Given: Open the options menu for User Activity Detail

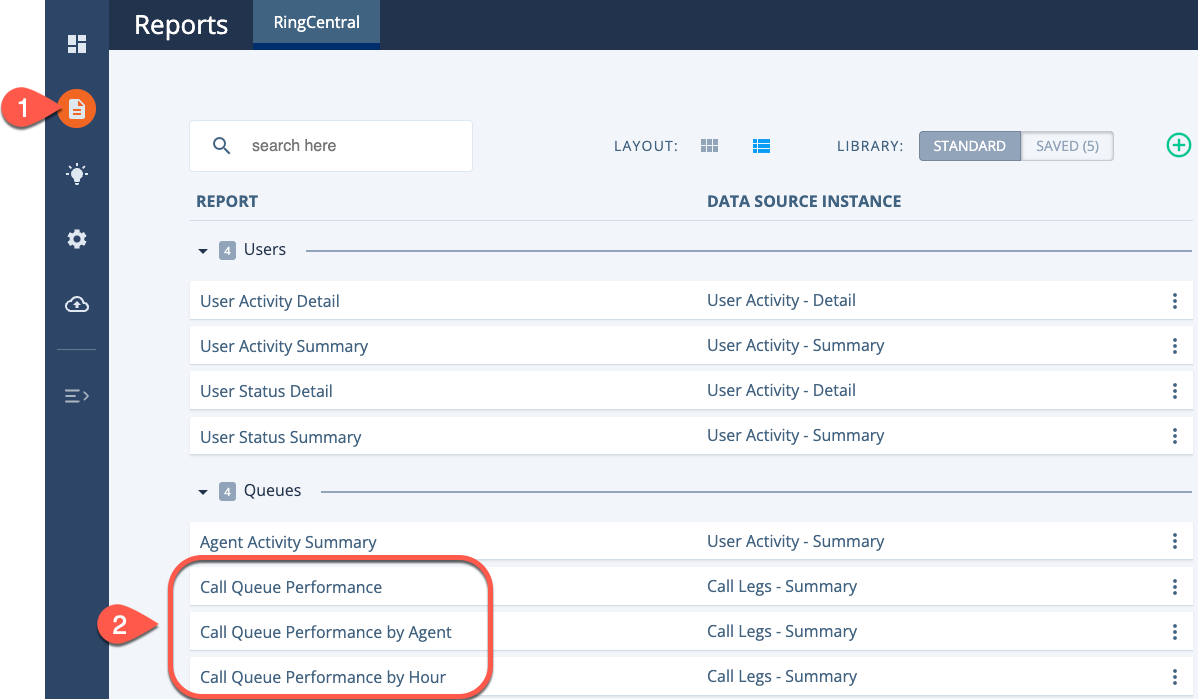Looking at the screenshot, I should (1175, 300).
